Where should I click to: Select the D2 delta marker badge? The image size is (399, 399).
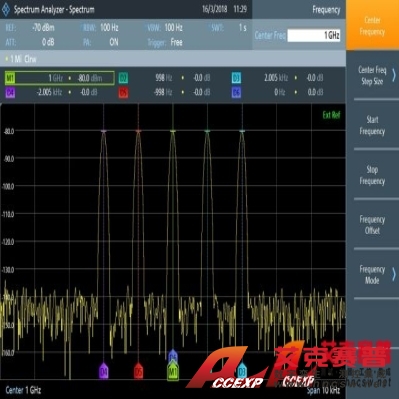tap(123, 78)
